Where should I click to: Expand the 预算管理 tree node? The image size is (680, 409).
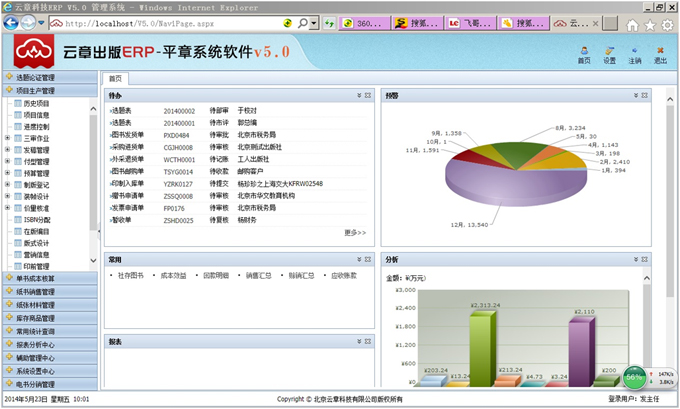(x=7, y=173)
